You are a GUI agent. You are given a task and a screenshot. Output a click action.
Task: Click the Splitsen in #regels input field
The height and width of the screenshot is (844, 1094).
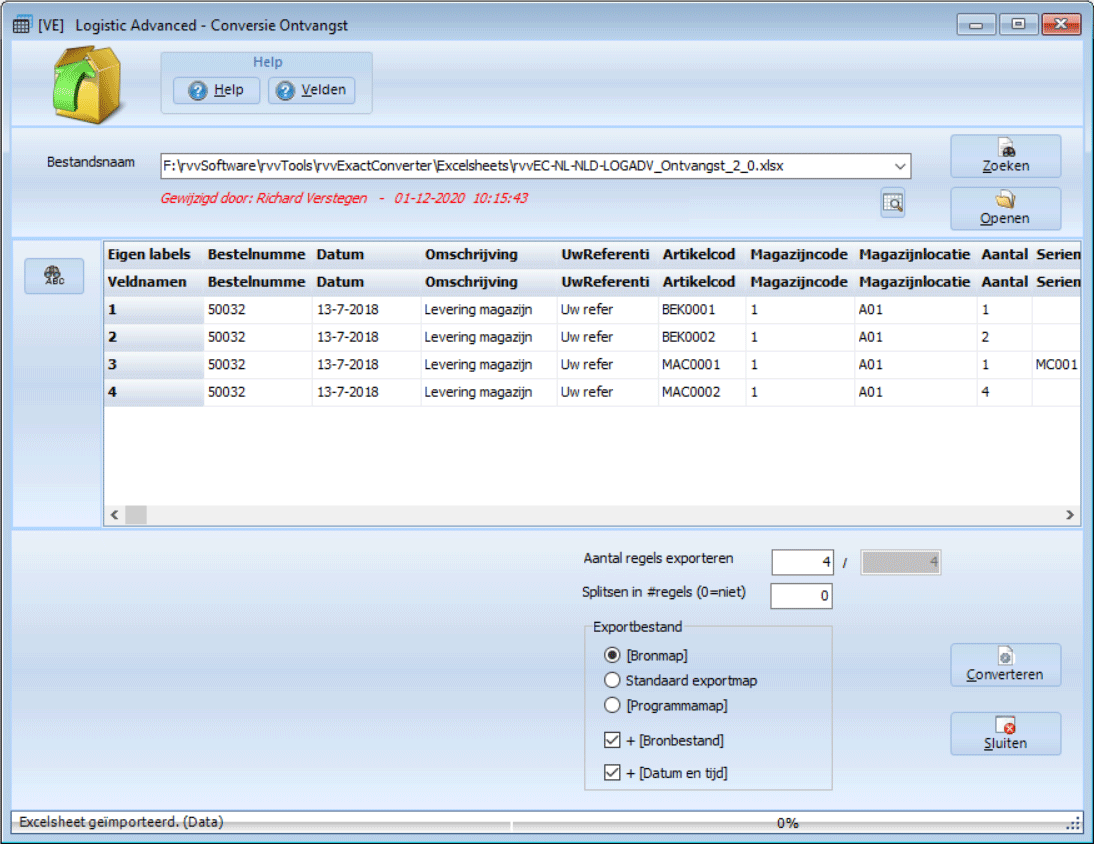pos(801,596)
